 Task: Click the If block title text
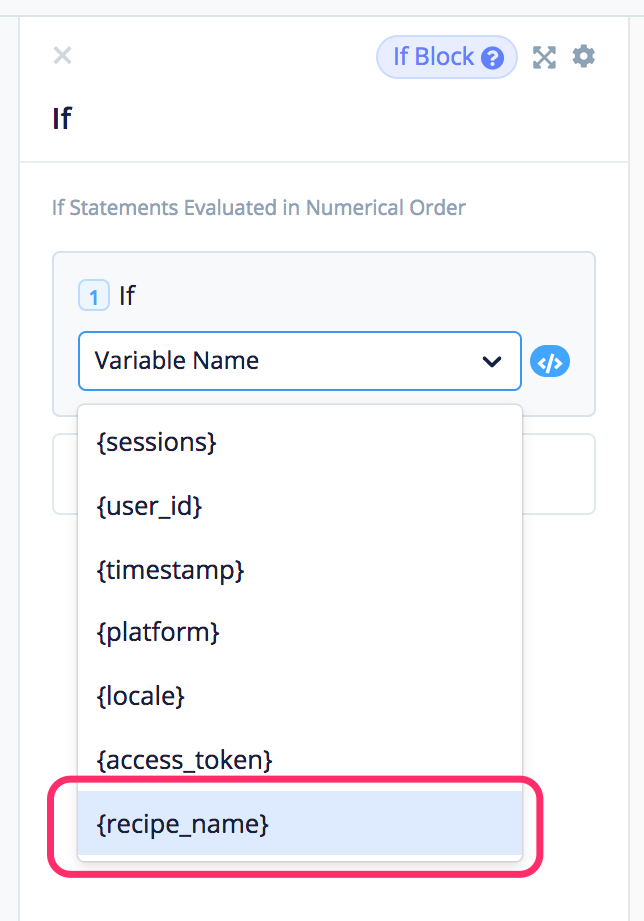coord(62,118)
